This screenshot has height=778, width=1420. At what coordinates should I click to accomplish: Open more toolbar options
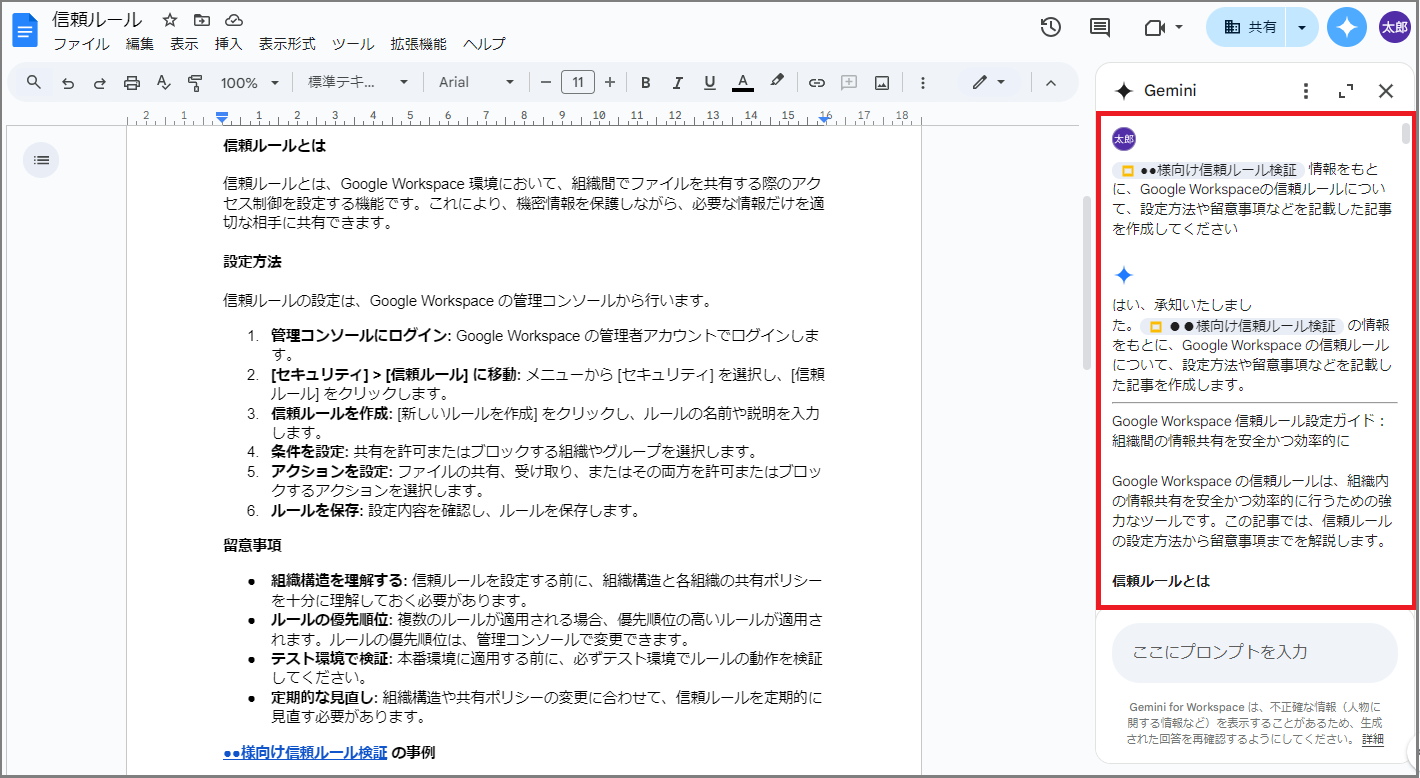(x=922, y=82)
